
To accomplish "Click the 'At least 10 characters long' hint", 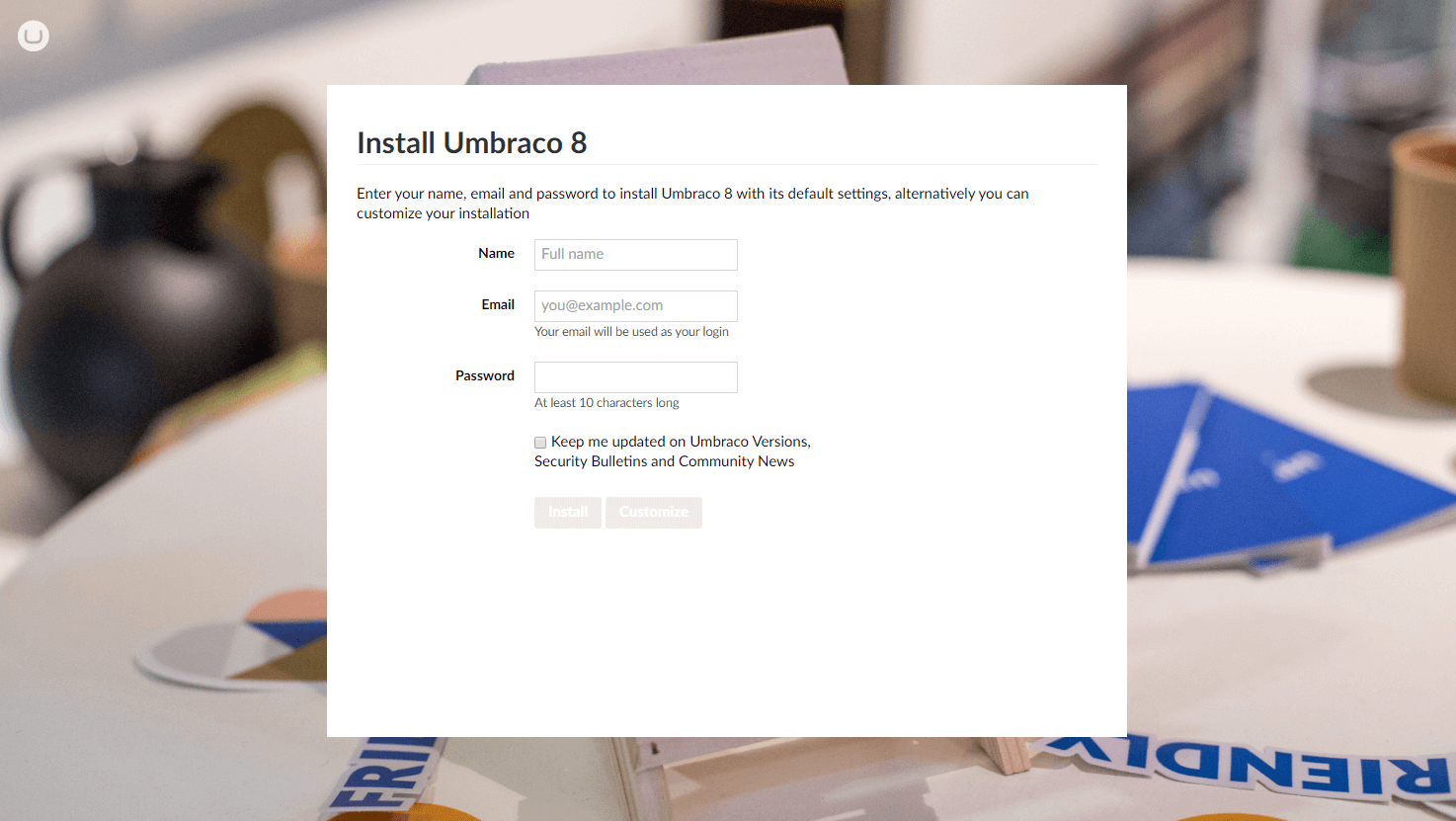I will click(607, 403).
